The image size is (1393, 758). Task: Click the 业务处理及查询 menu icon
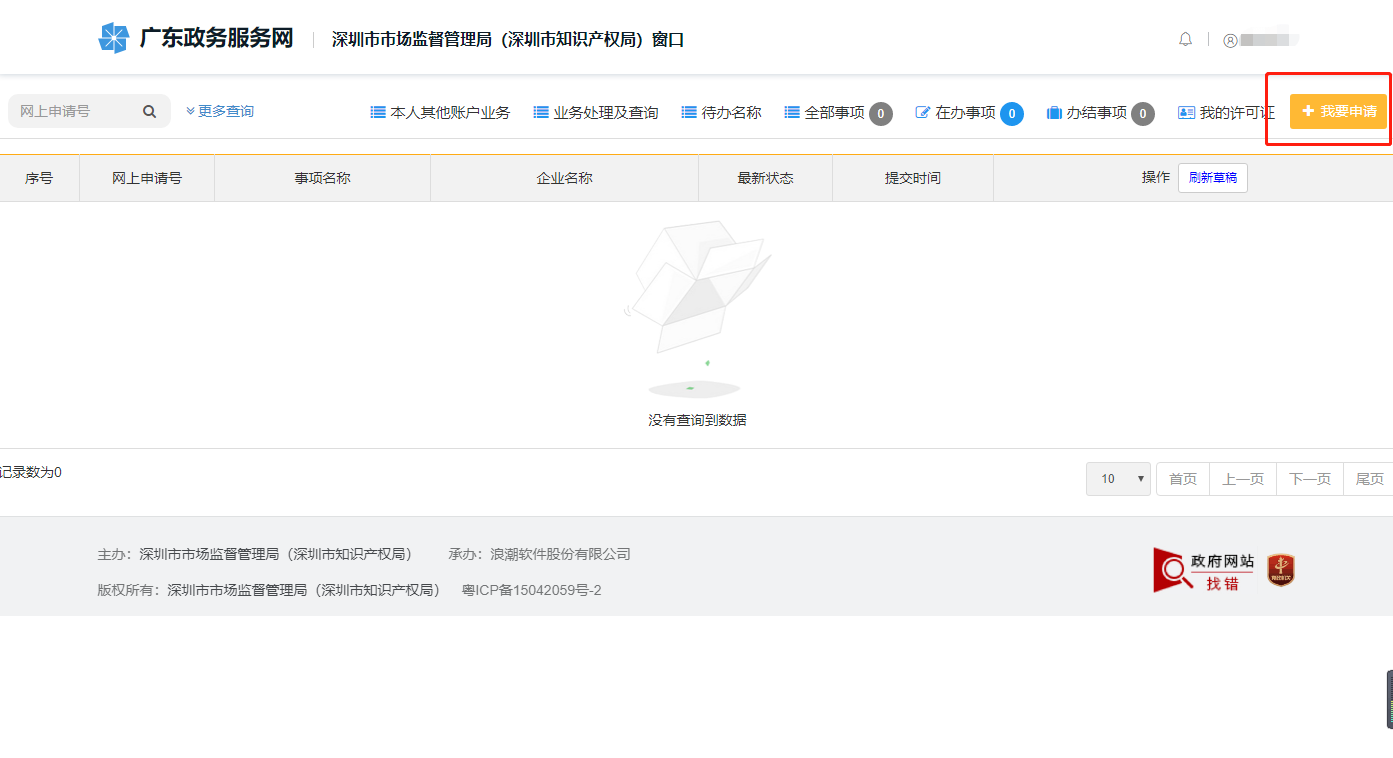tap(539, 112)
